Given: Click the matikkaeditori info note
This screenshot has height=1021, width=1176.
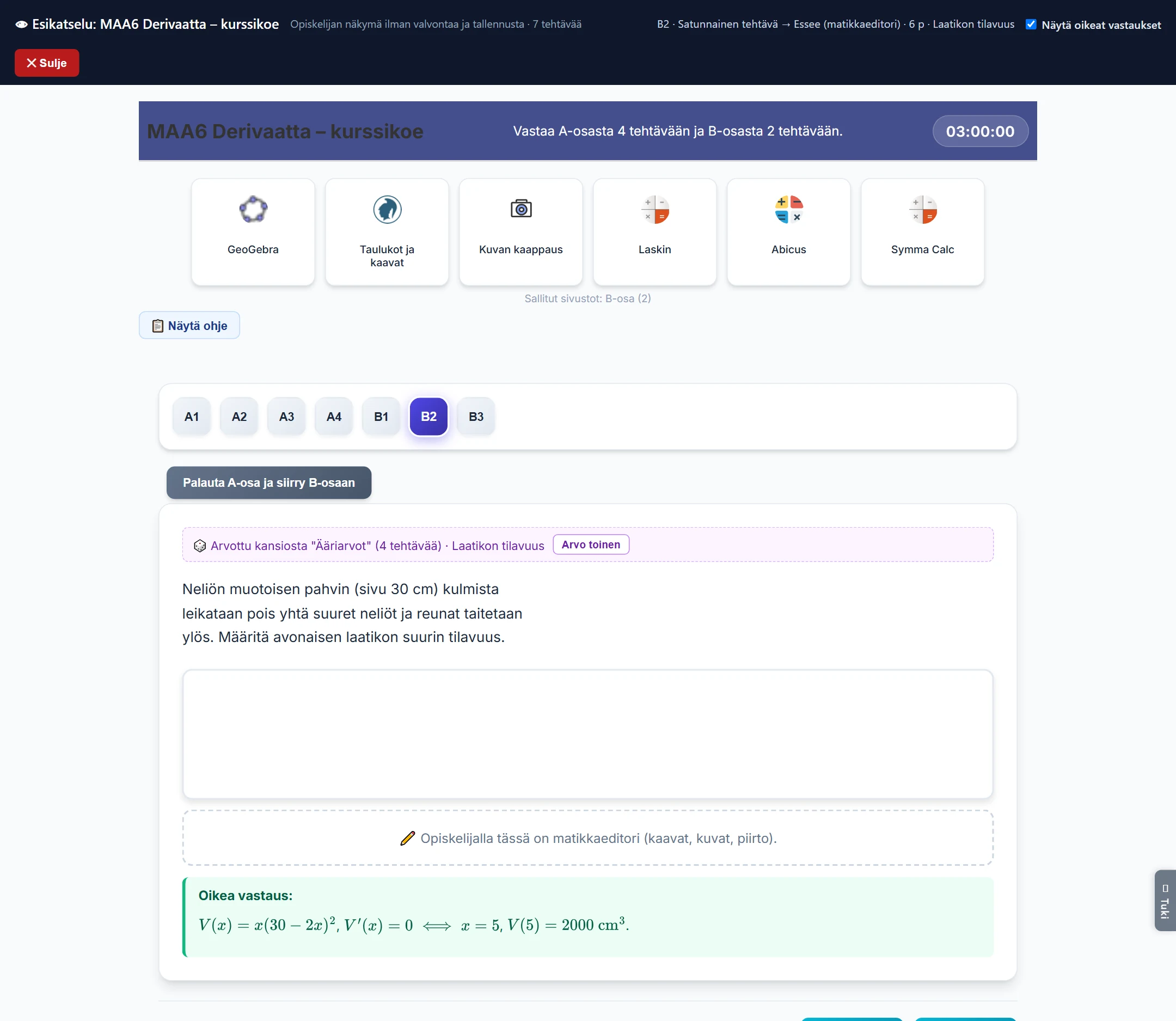Looking at the screenshot, I should (x=588, y=837).
